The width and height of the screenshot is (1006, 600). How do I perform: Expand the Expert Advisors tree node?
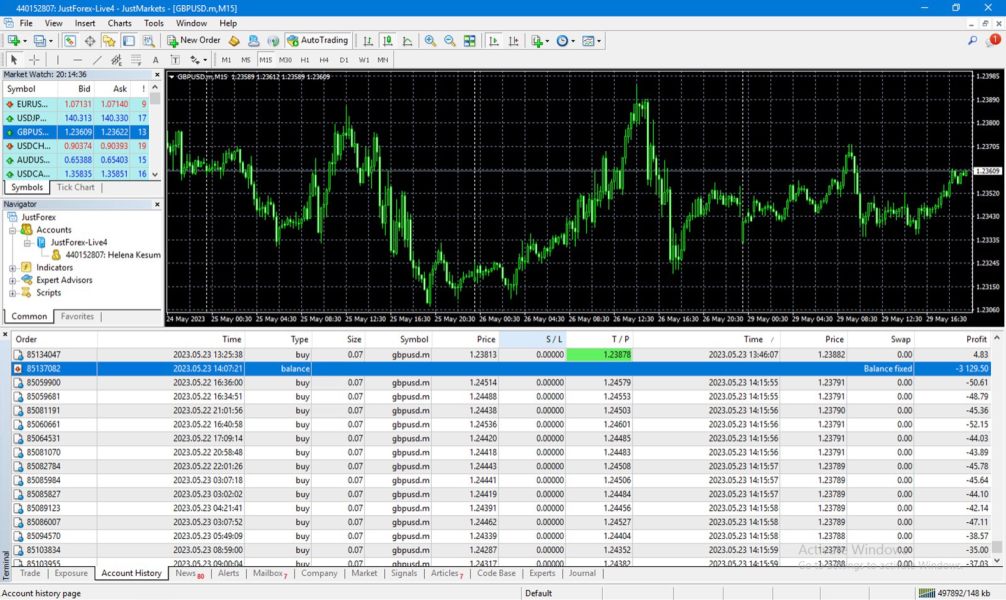[x=13, y=280]
